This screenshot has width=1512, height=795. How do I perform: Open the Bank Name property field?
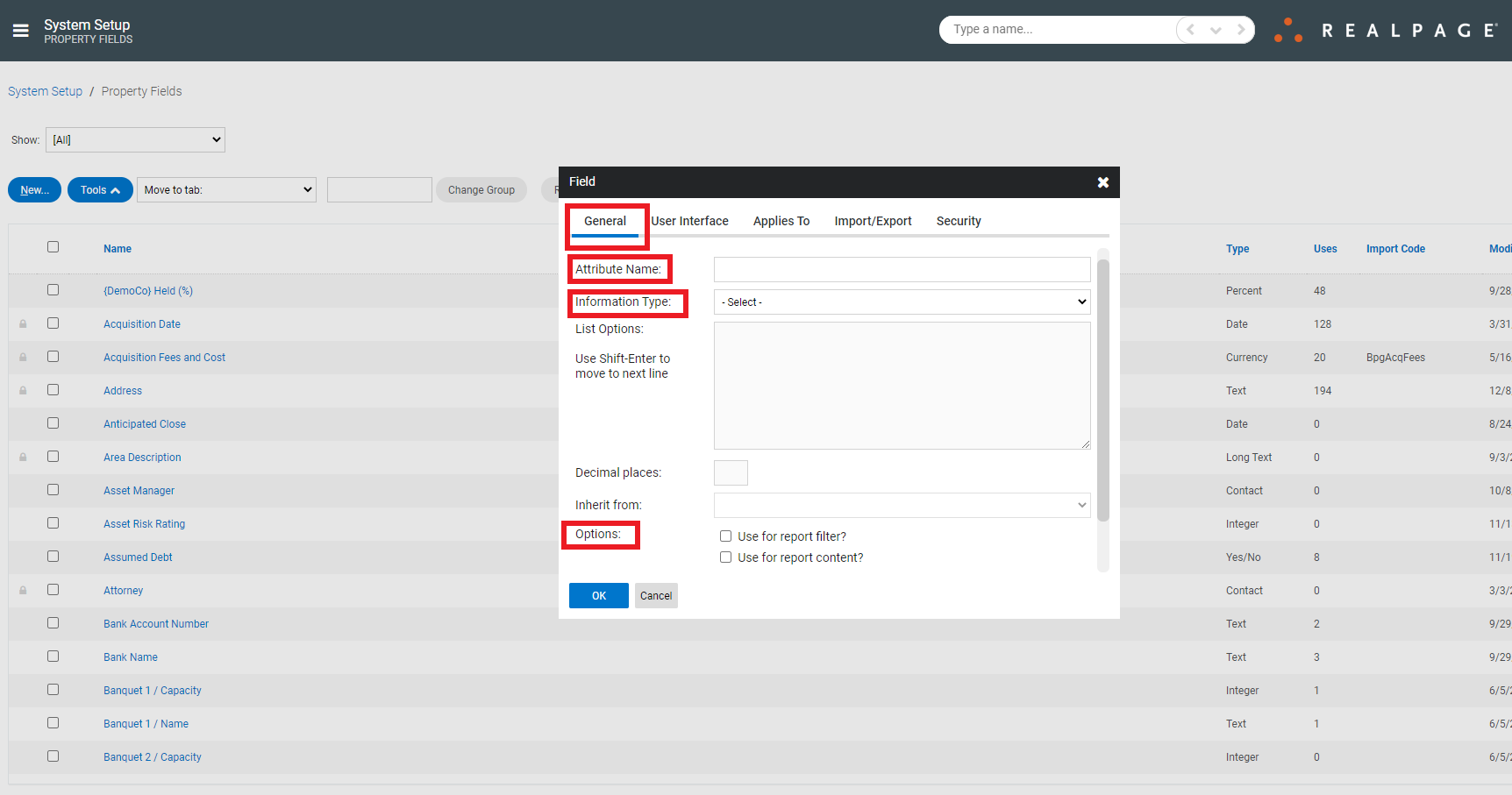(130, 657)
